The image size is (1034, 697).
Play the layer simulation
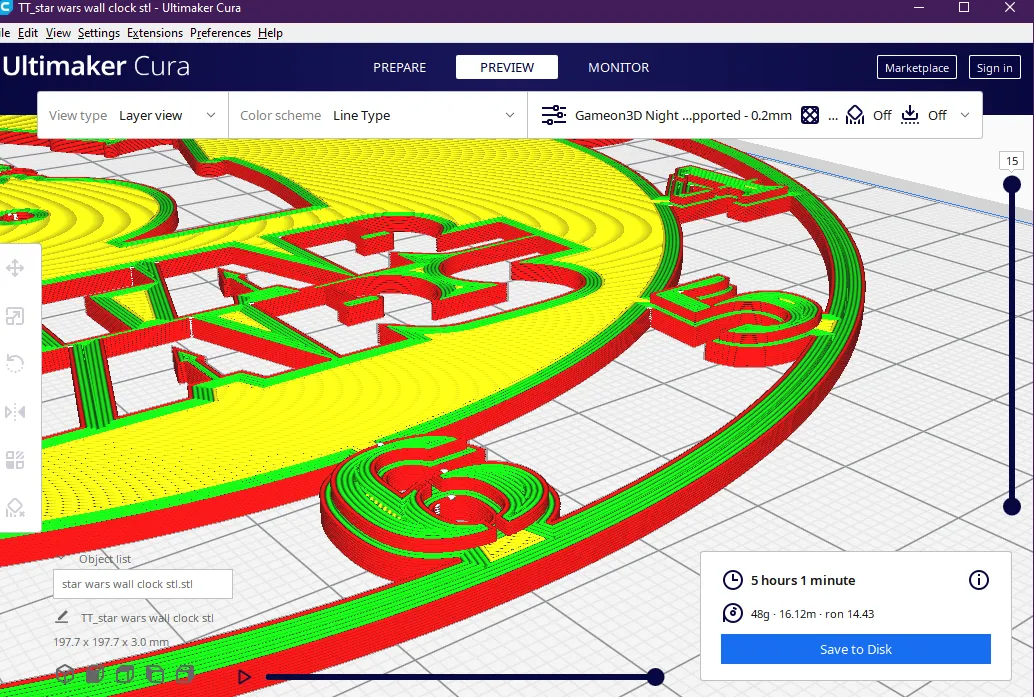coord(244,677)
